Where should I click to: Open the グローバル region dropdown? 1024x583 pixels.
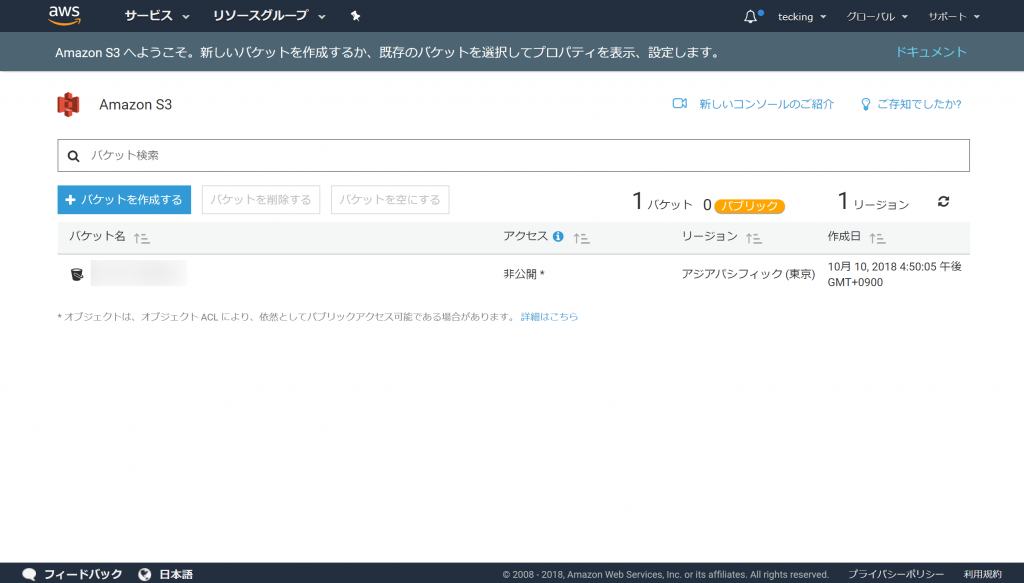pyautogui.click(x=877, y=16)
